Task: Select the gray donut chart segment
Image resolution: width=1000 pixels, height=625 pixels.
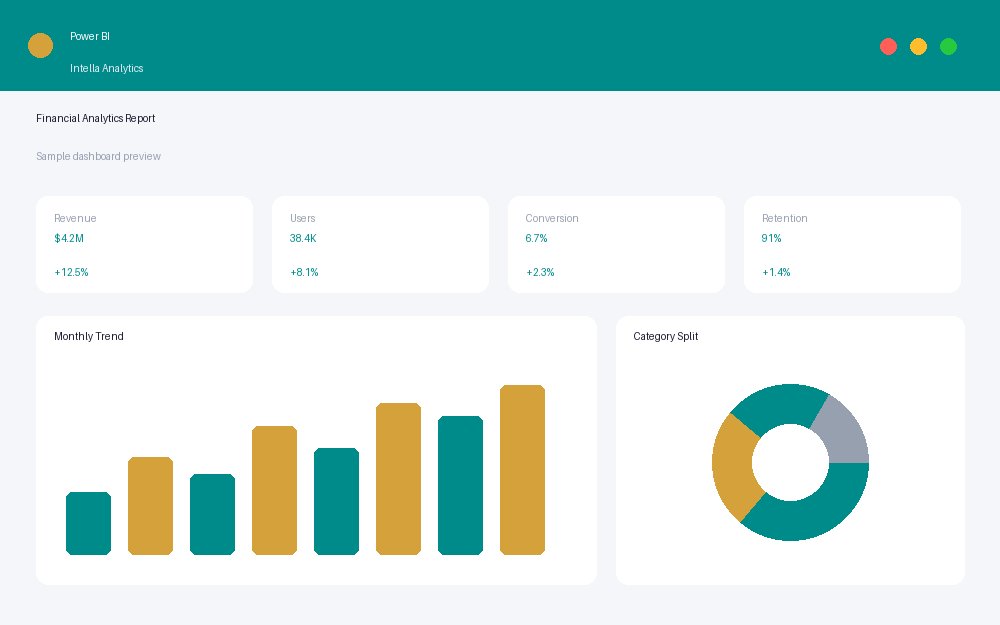Action: [x=842, y=432]
